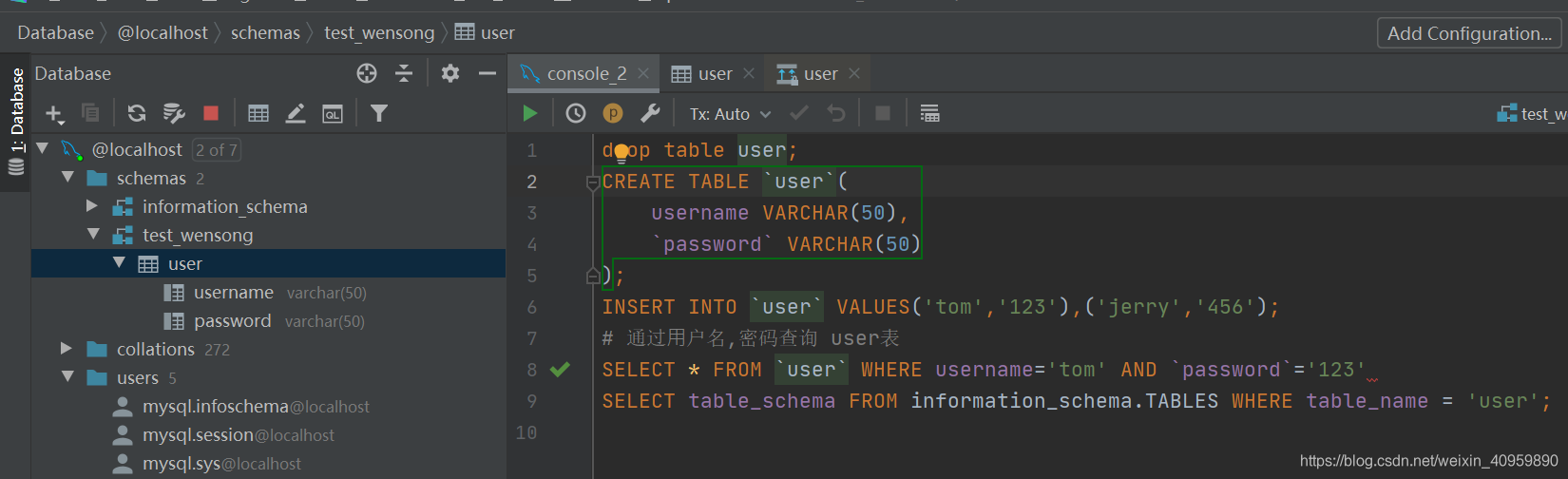Viewport: 1568px width, 479px height.
Task: Close the console_2 tab
Action: [643, 73]
